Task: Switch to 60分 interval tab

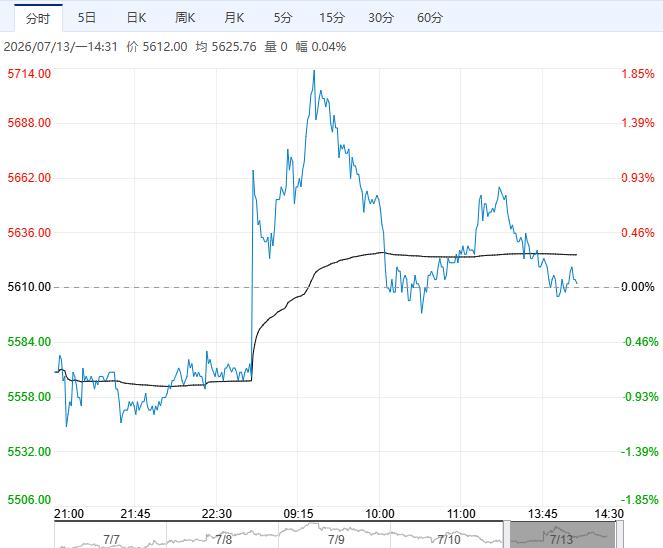Action: (430, 18)
